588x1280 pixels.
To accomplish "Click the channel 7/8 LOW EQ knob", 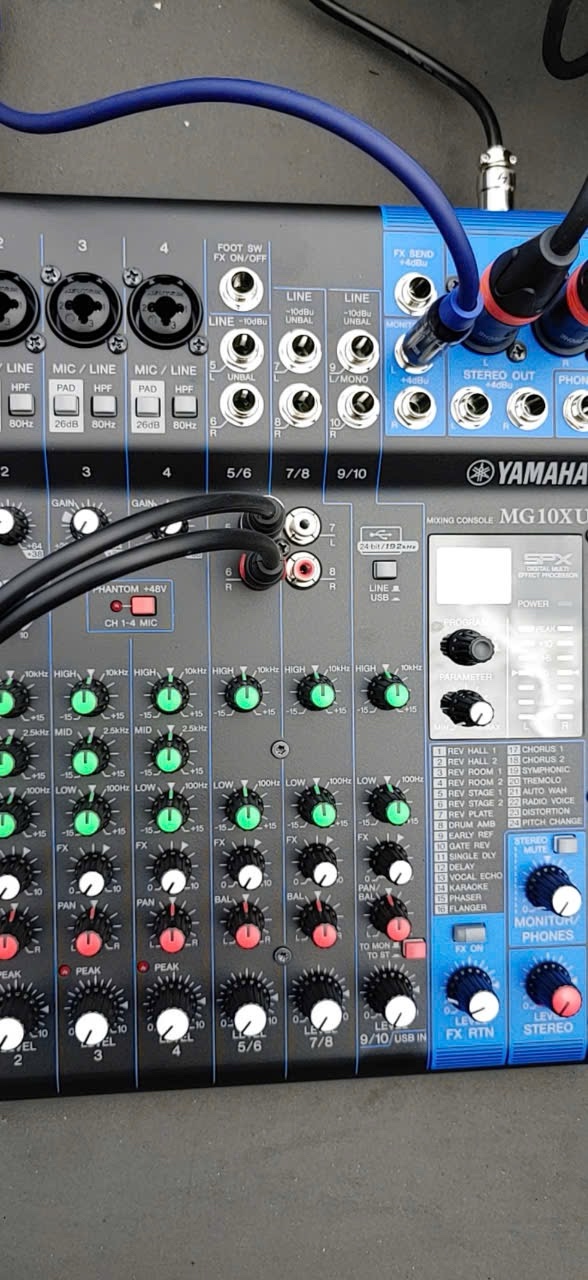I will tap(318, 808).
